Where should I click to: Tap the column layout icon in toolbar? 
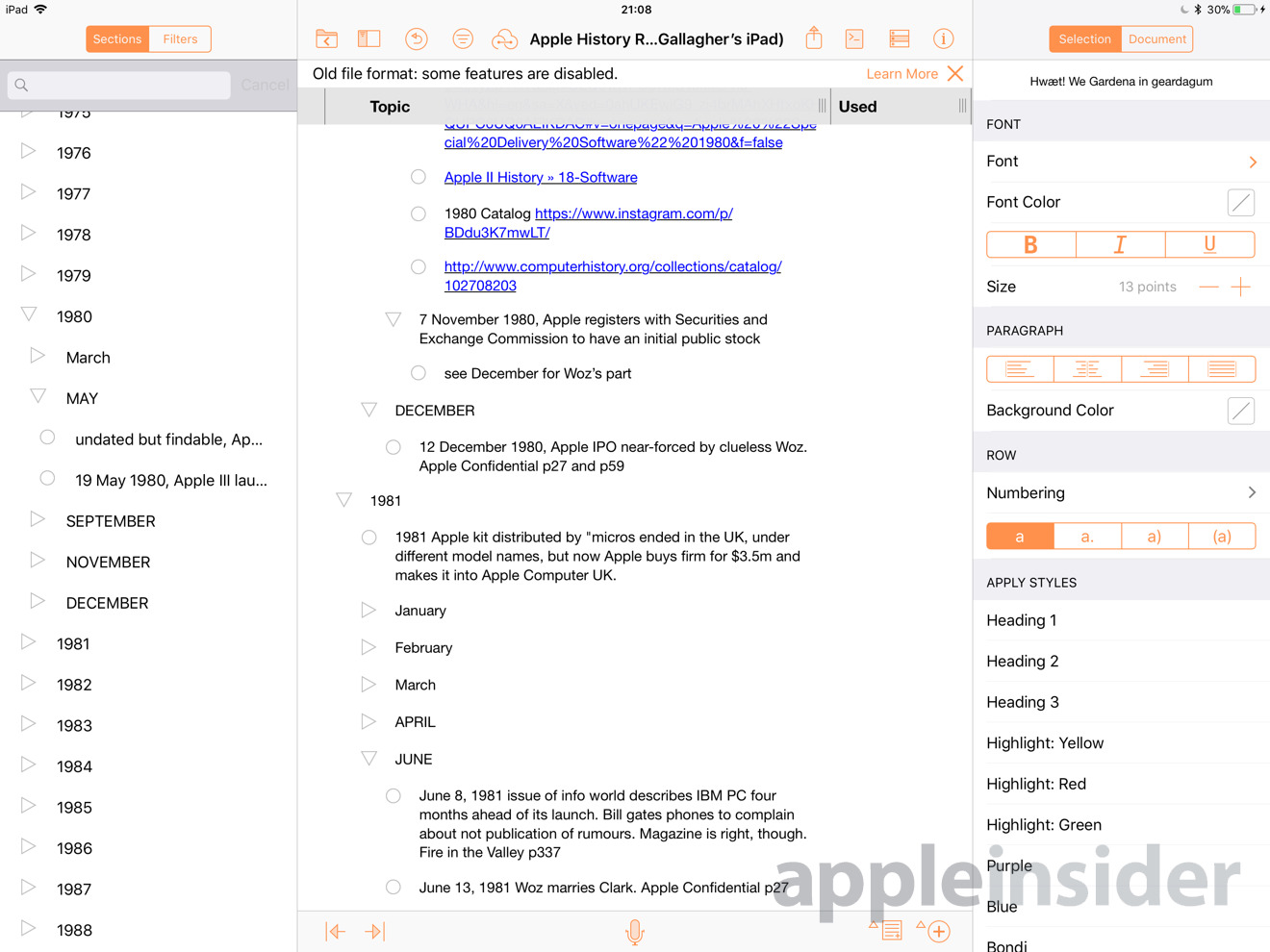[x=900, y=39]
